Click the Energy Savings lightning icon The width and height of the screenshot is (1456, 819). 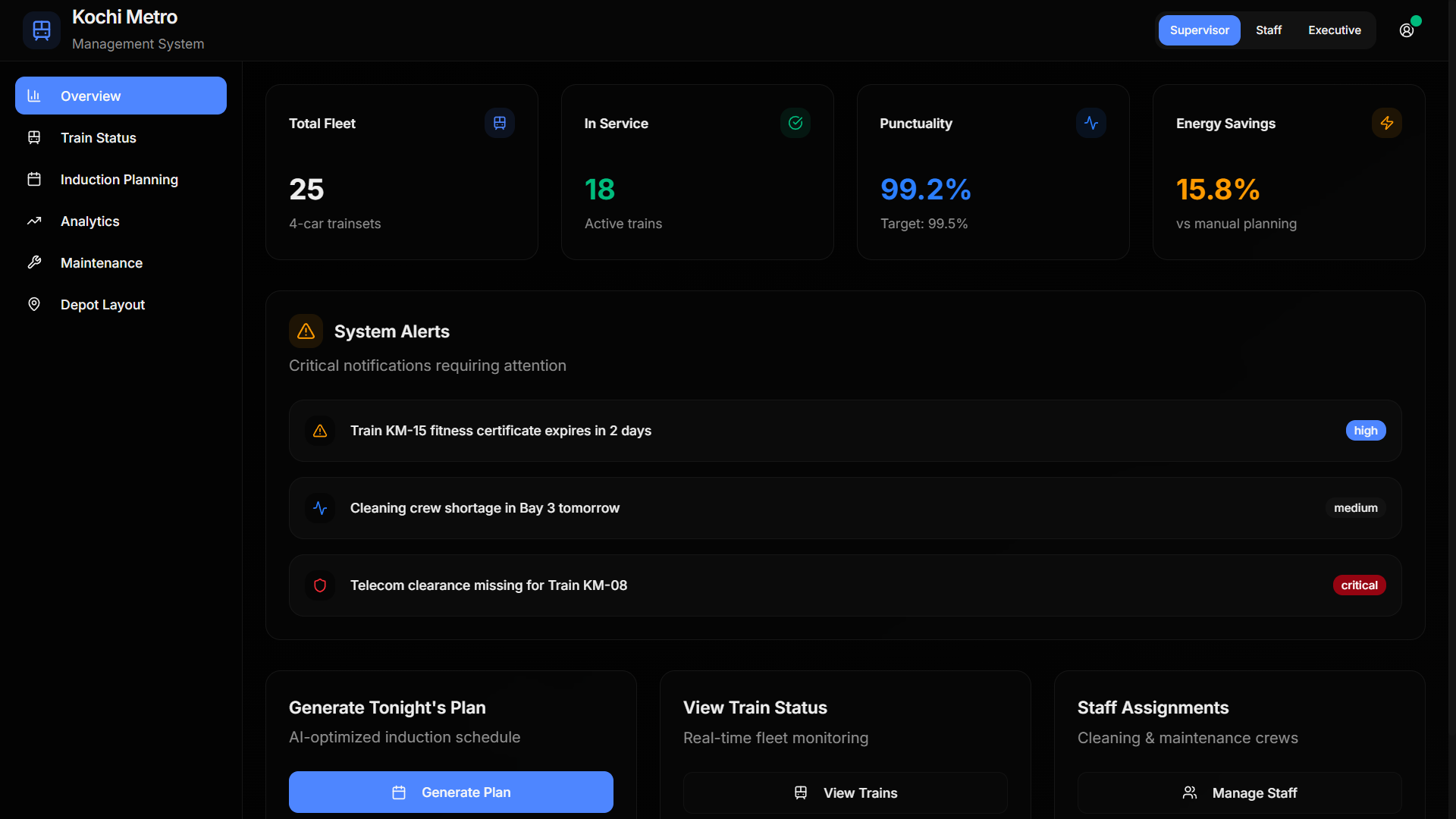(1386, 123)
